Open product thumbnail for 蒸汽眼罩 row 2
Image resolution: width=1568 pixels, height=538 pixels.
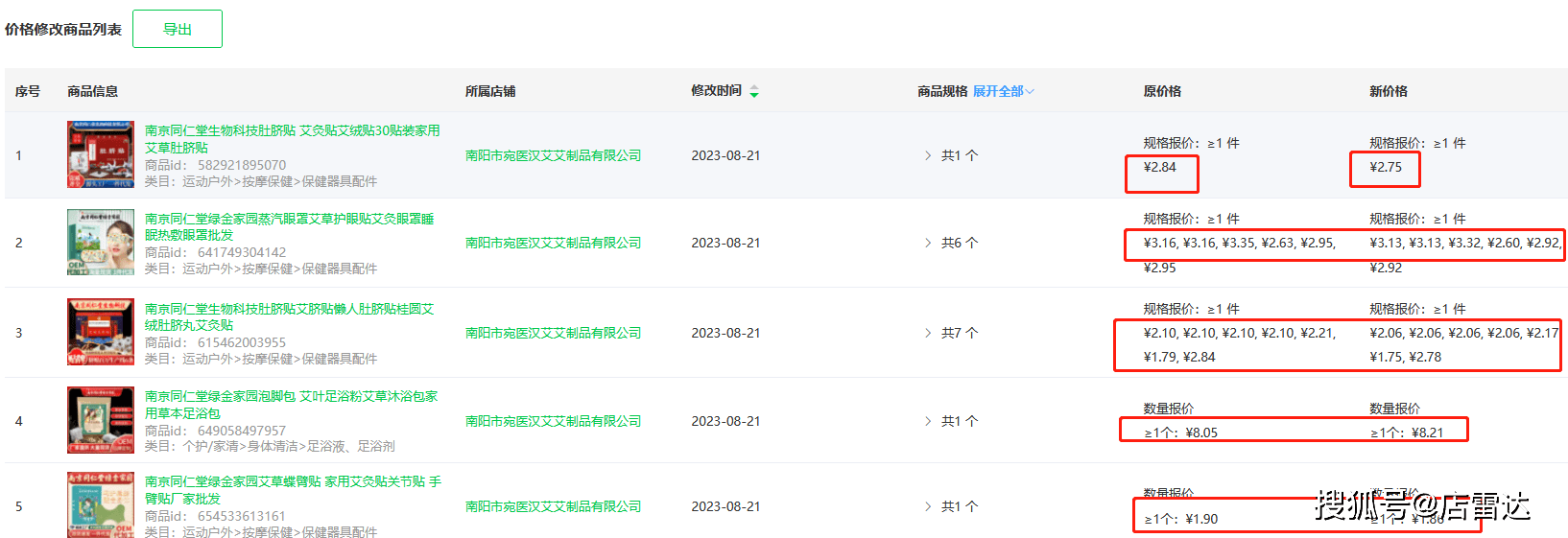pyautogui.click(x=101, y=243)
